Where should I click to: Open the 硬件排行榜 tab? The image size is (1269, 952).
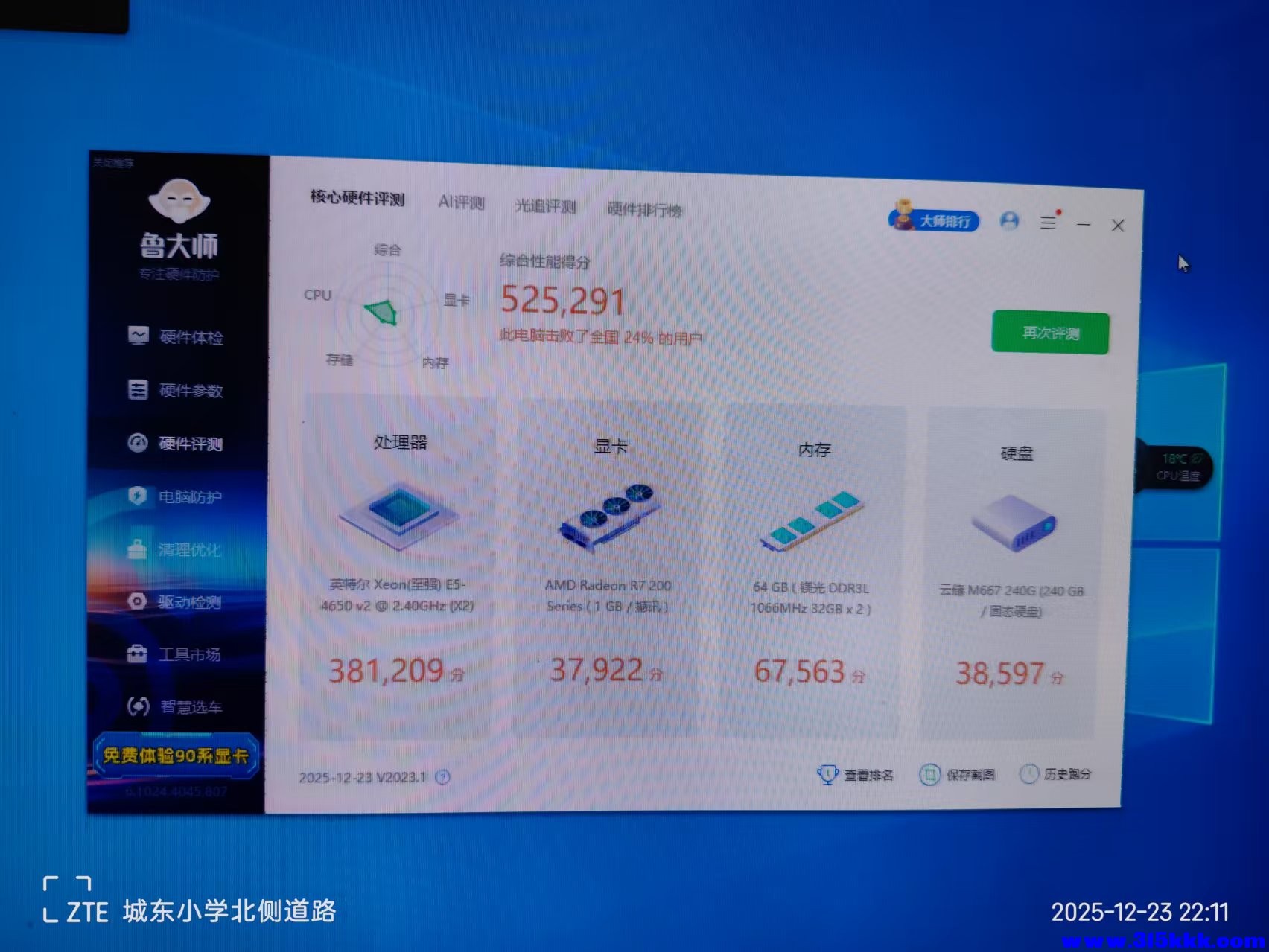(644, 210)
